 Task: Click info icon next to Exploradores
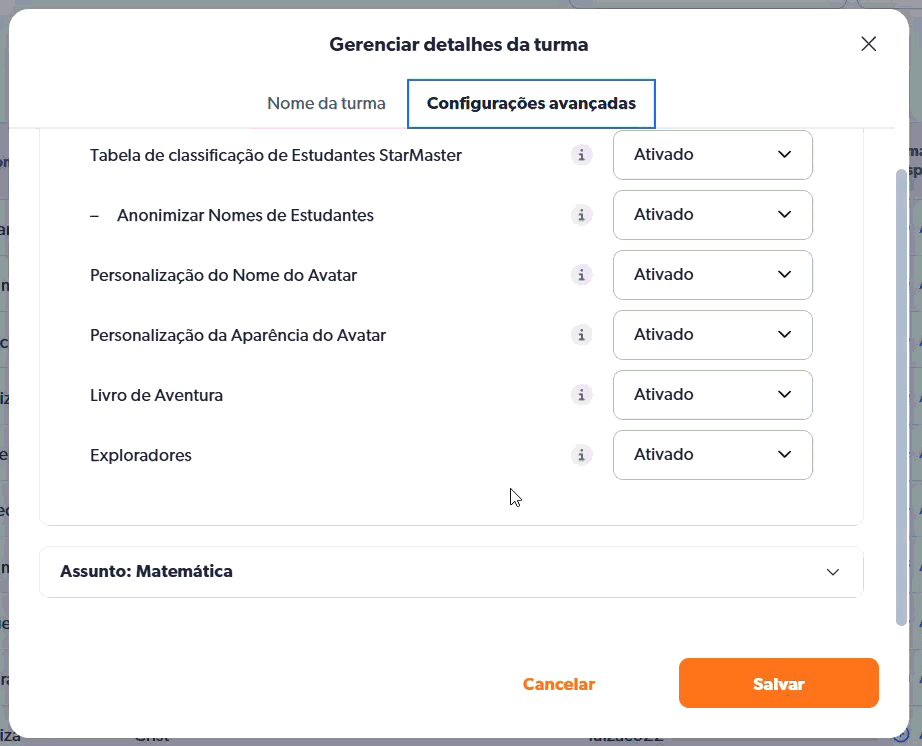click(x=581, y=455)
